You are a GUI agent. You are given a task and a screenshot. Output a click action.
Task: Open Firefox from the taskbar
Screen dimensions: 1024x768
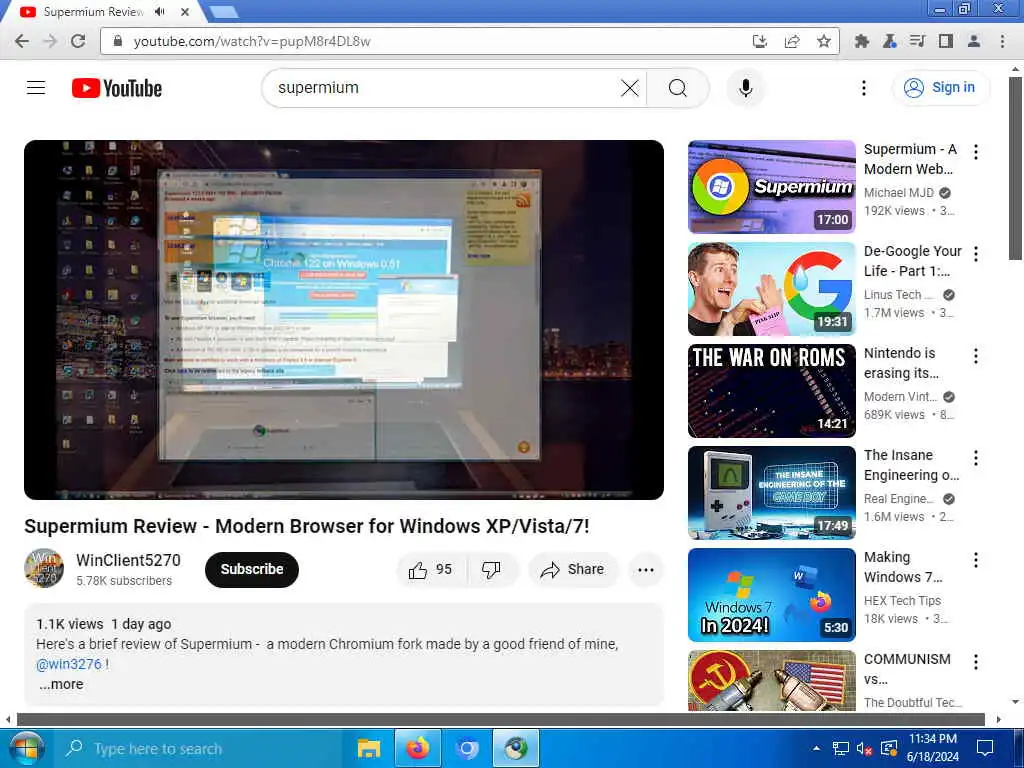tap(418, 748)
